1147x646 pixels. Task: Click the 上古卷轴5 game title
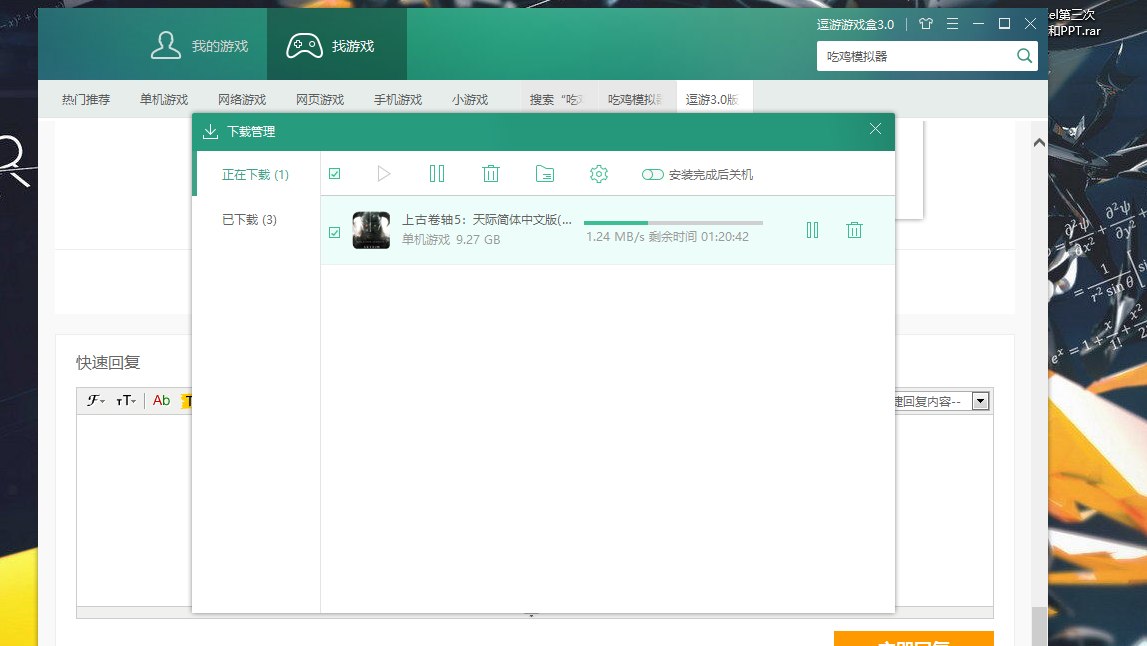point(486,219)
